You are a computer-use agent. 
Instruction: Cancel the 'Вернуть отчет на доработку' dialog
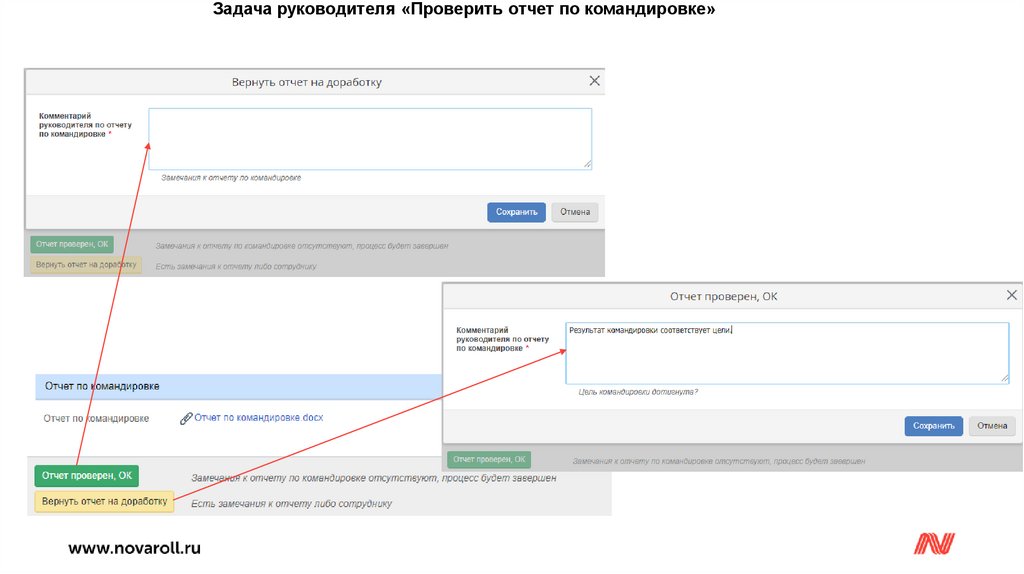[x=575, y=212]
